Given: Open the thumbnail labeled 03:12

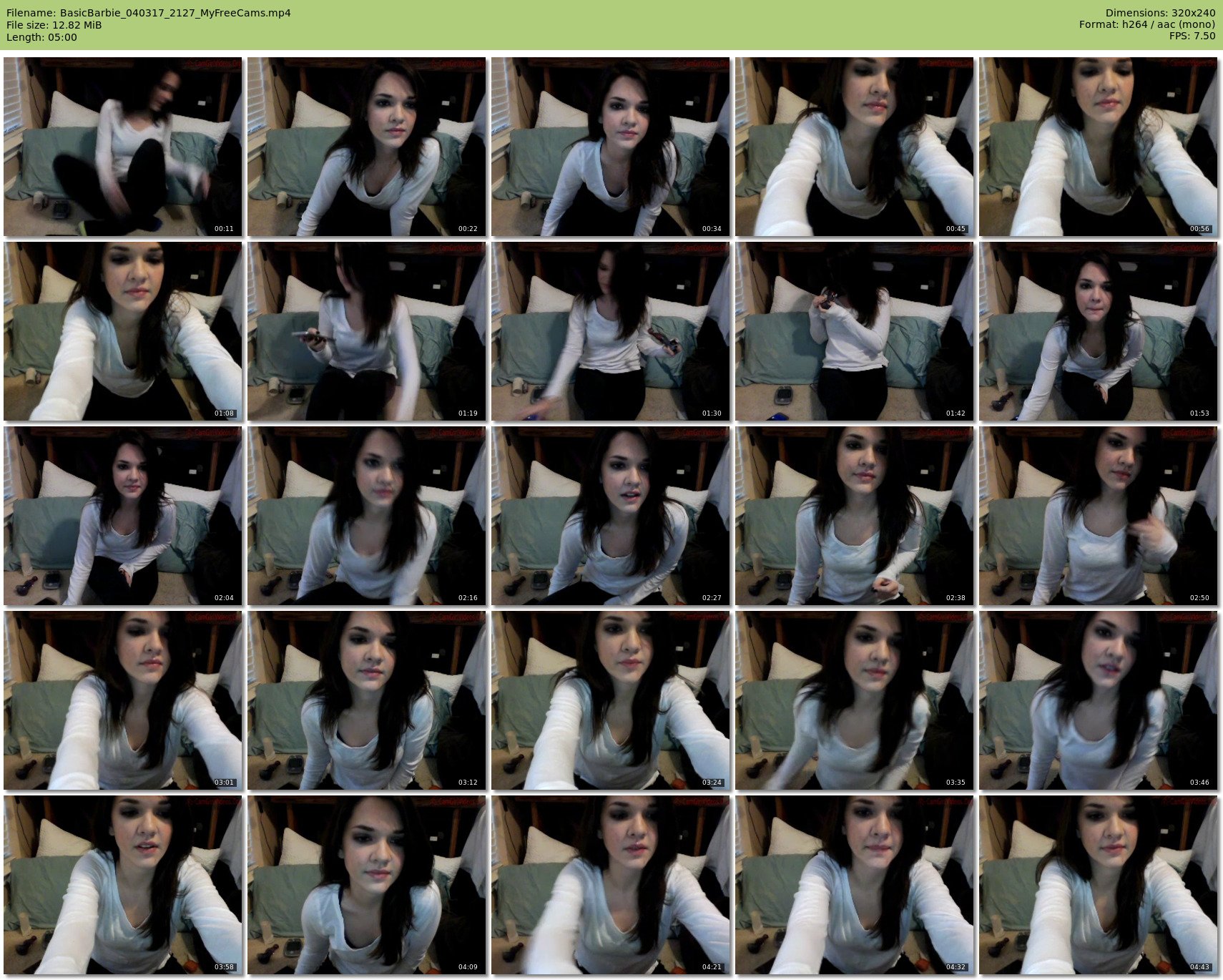Looking at the screenshot, I should [367, 700].
